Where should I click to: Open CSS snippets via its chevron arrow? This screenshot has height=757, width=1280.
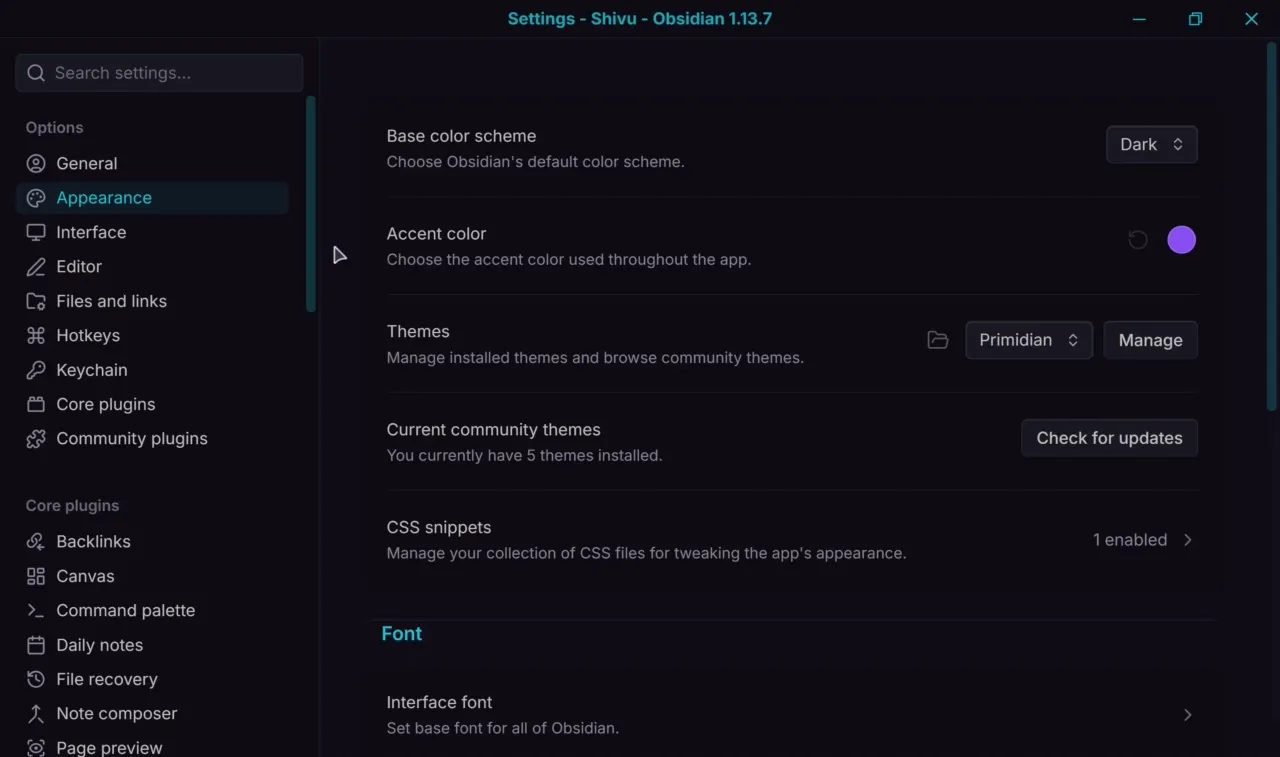point(1188,540)
